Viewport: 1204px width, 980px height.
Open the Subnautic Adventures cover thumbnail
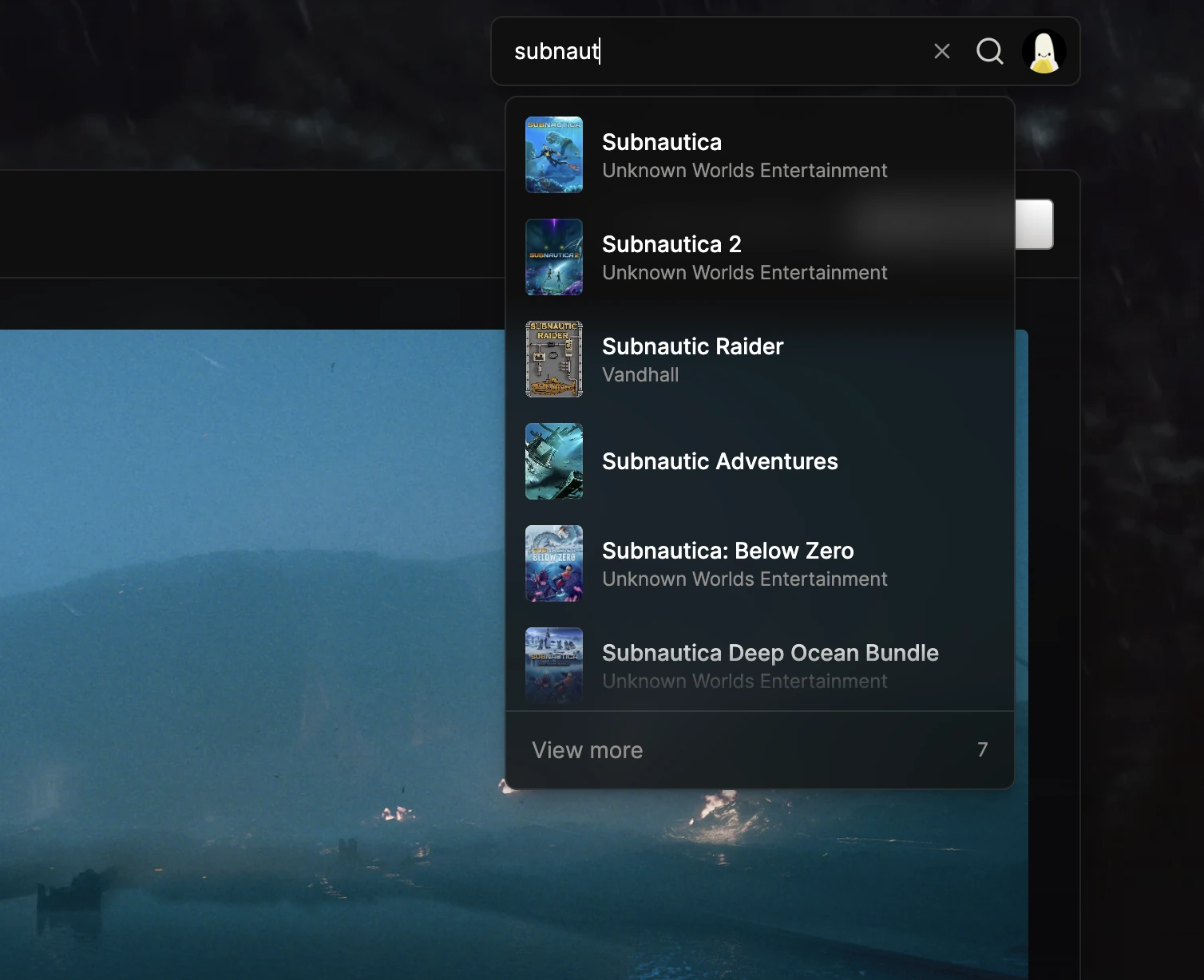coord(554,461)
